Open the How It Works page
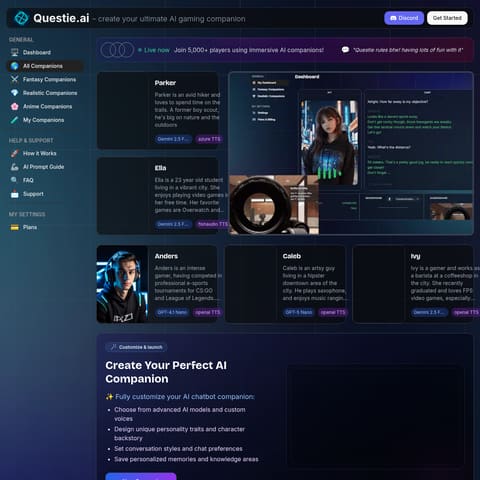The width and height of the screenshot is (480, 480). 45,153
